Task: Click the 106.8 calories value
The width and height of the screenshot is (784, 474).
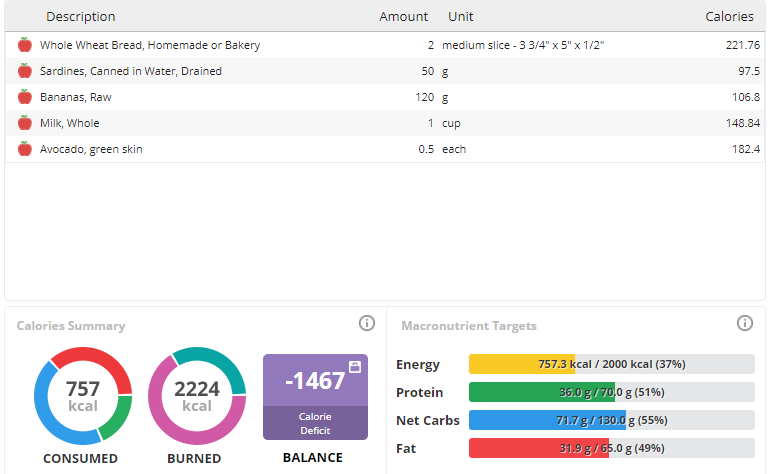Action: [x=746, y=97]
